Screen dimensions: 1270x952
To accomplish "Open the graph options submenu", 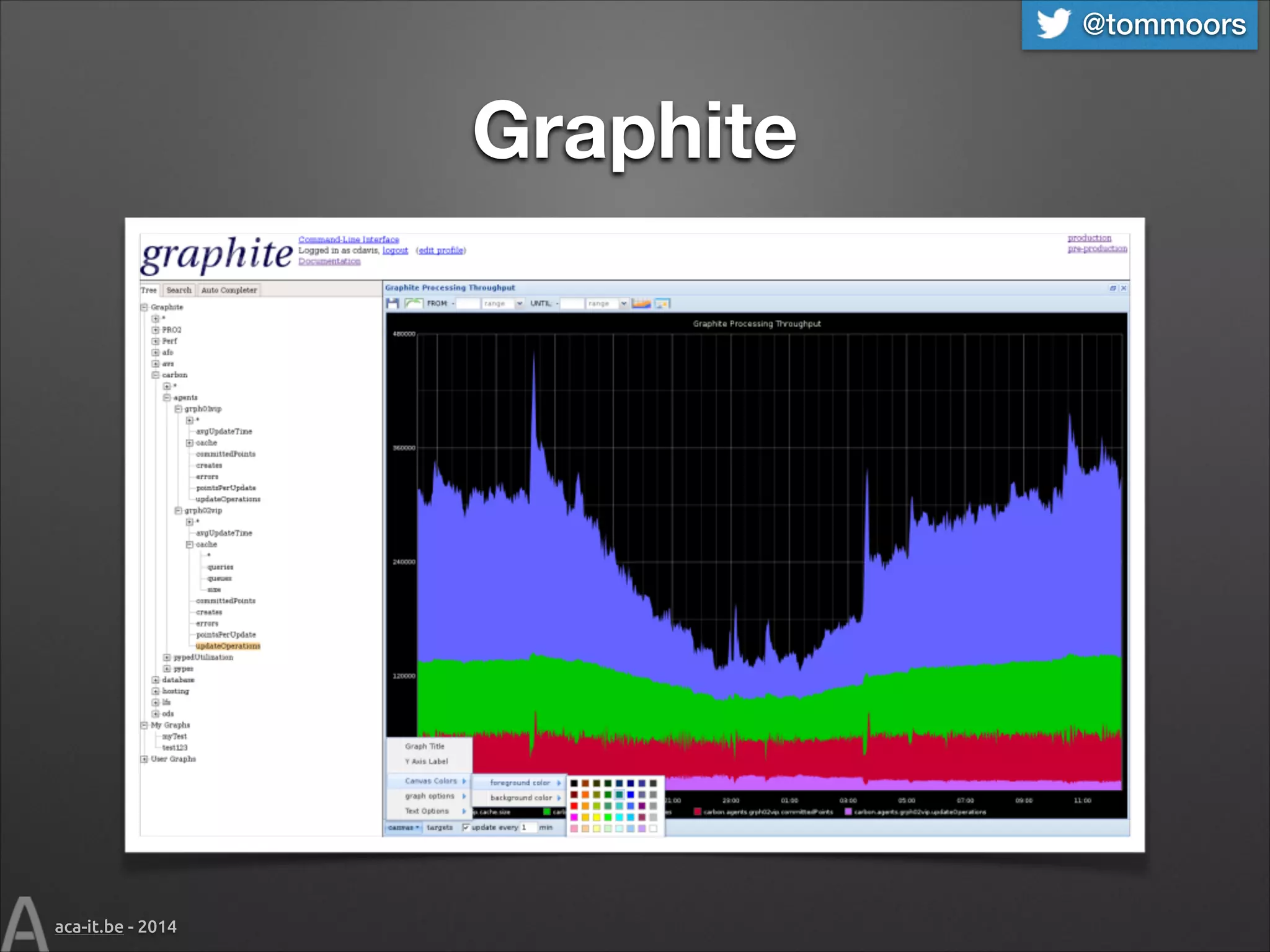I will point(430,796).
